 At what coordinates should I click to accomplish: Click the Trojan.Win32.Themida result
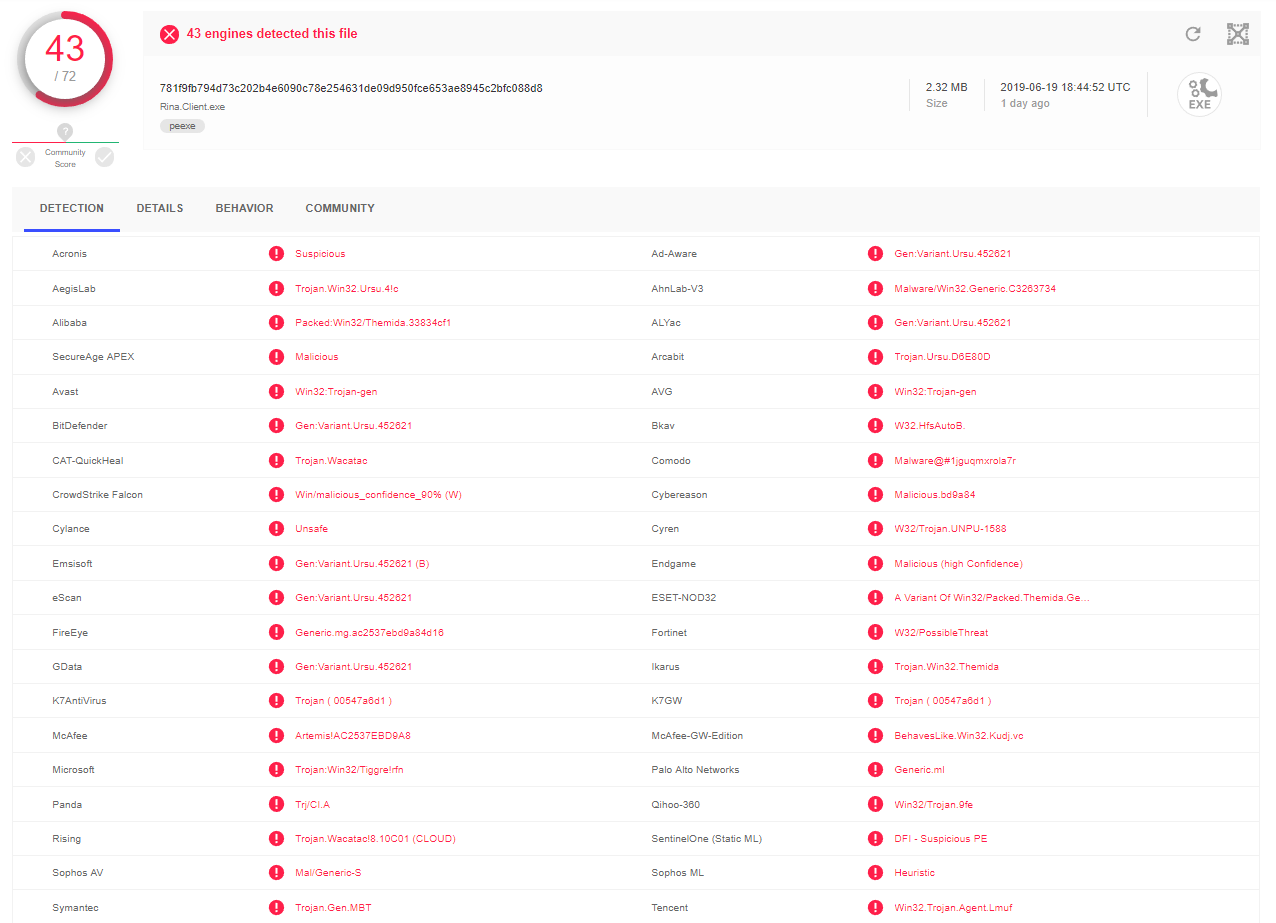click(946, 667)
